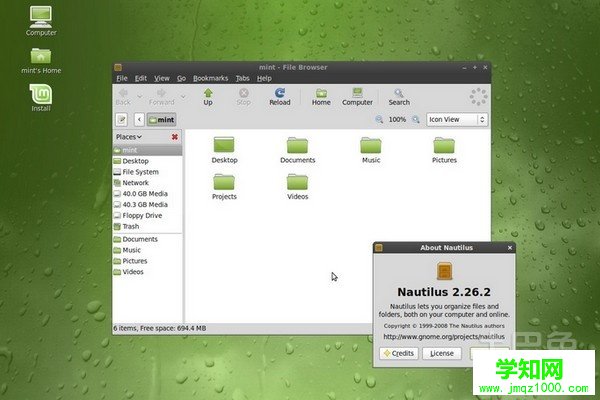The width and height of the screenshot is (600, 400).
Task: Launch the Install Linux Mint icon
Action: click(x=41, y=98)
